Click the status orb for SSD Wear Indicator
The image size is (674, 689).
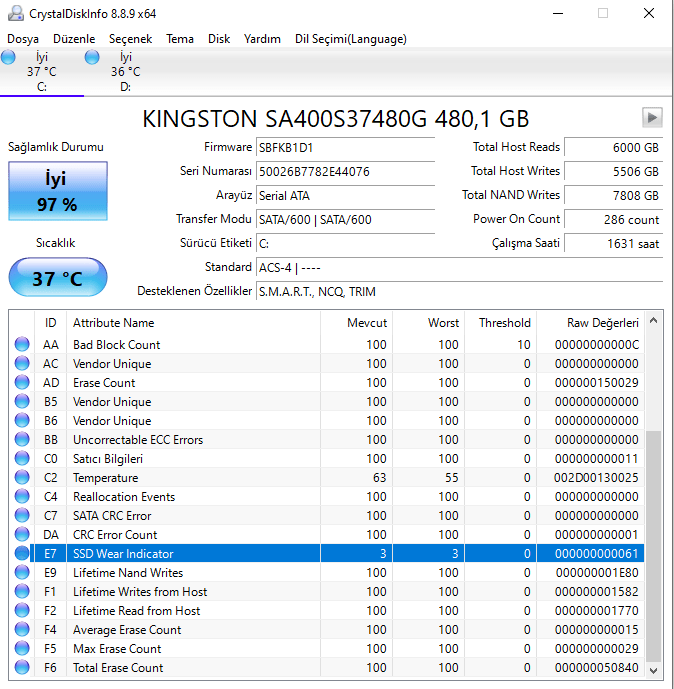click(x=22, y=553)
